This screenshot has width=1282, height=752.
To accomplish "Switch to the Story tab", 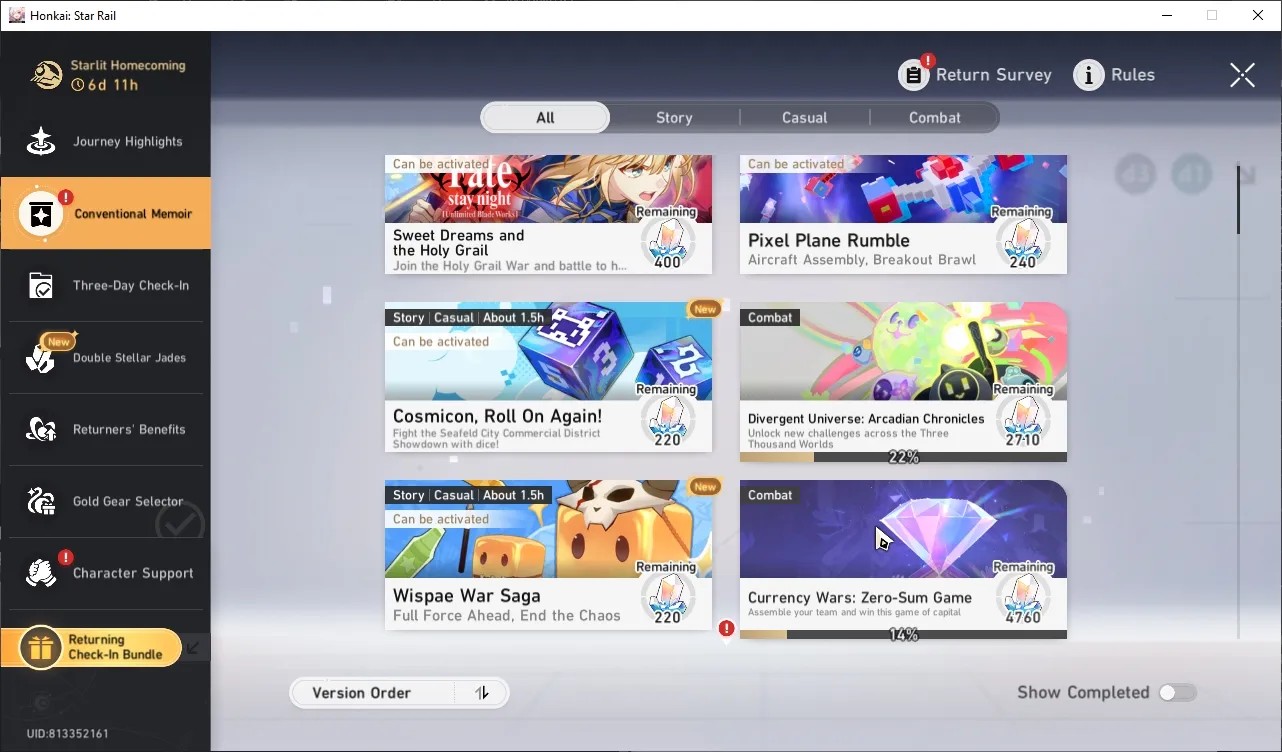I will click(x=674, y=118).
